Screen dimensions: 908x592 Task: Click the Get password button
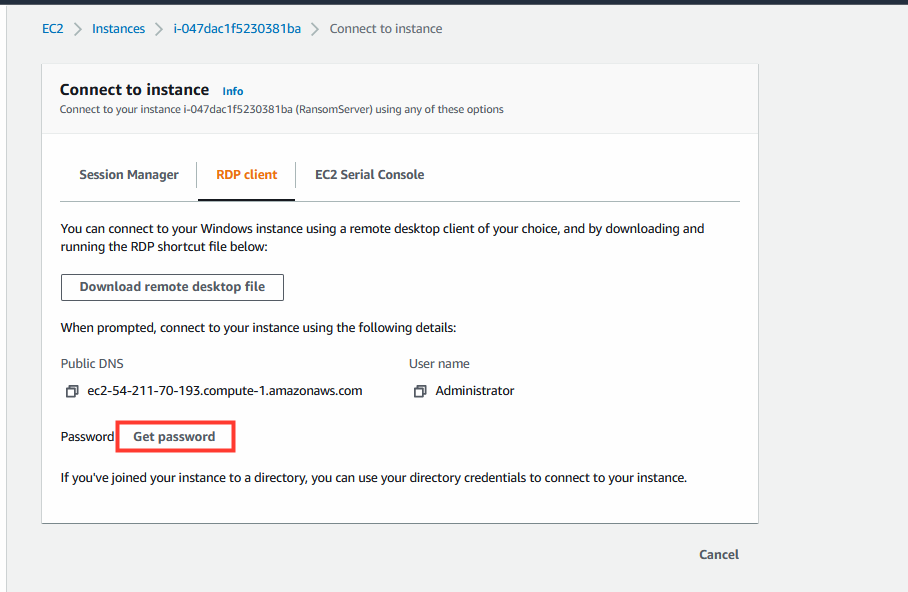click(174, 437)
